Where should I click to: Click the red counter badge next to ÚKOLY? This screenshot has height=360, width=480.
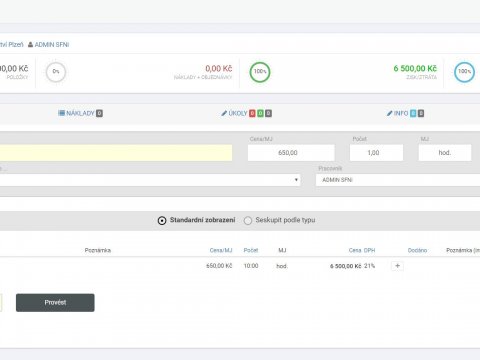point(252,113)
